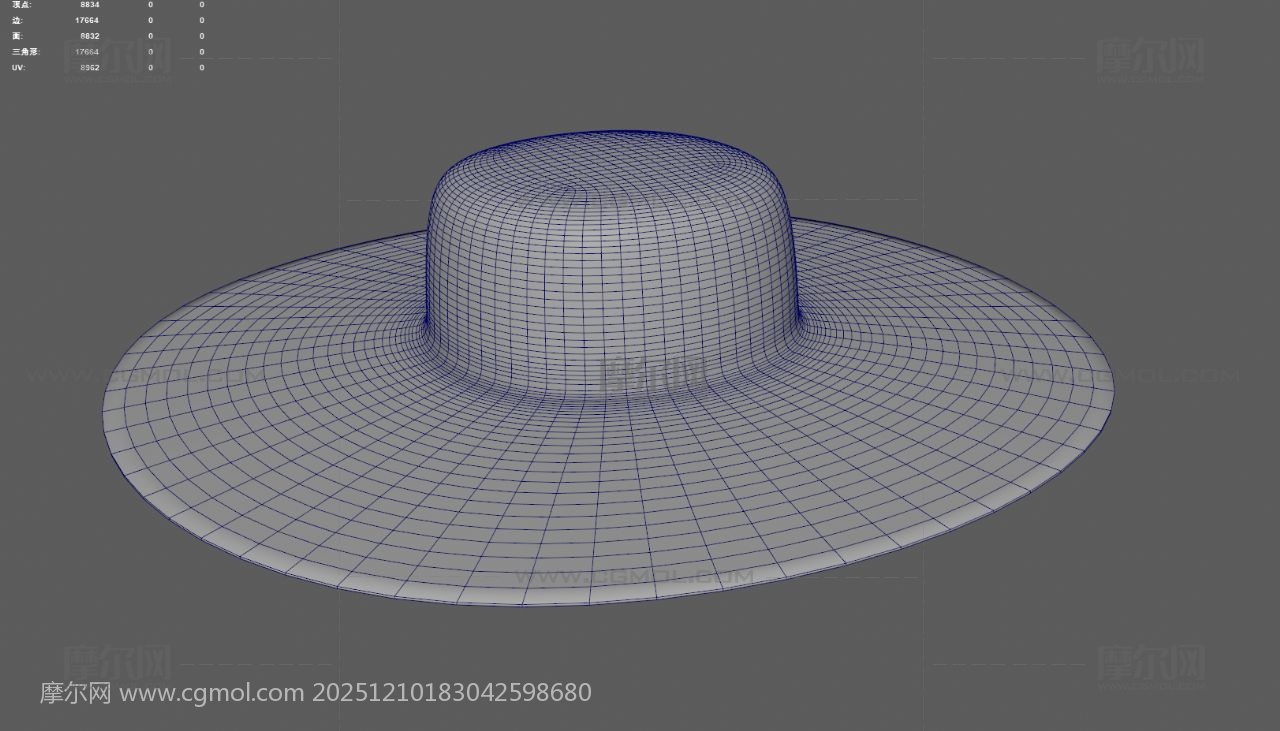Image resolution: width=1280 pixels, height=731 pixels.
Task: Click the vertex count value 8834
Action: point(90,5)
